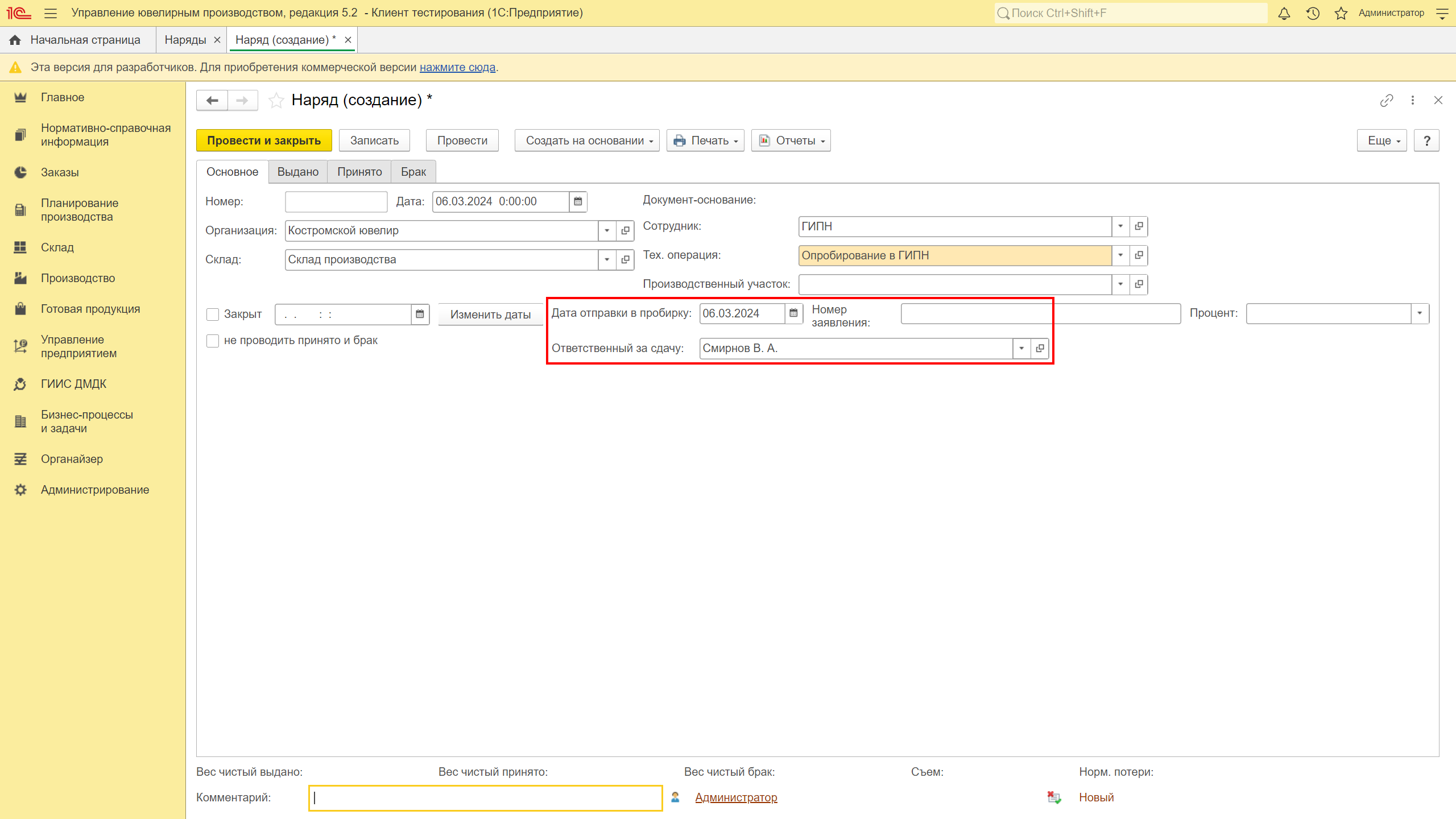Click the Главное crown sidebar section
This screenshot has height=819, width=1456.
(x=93, y=97)
